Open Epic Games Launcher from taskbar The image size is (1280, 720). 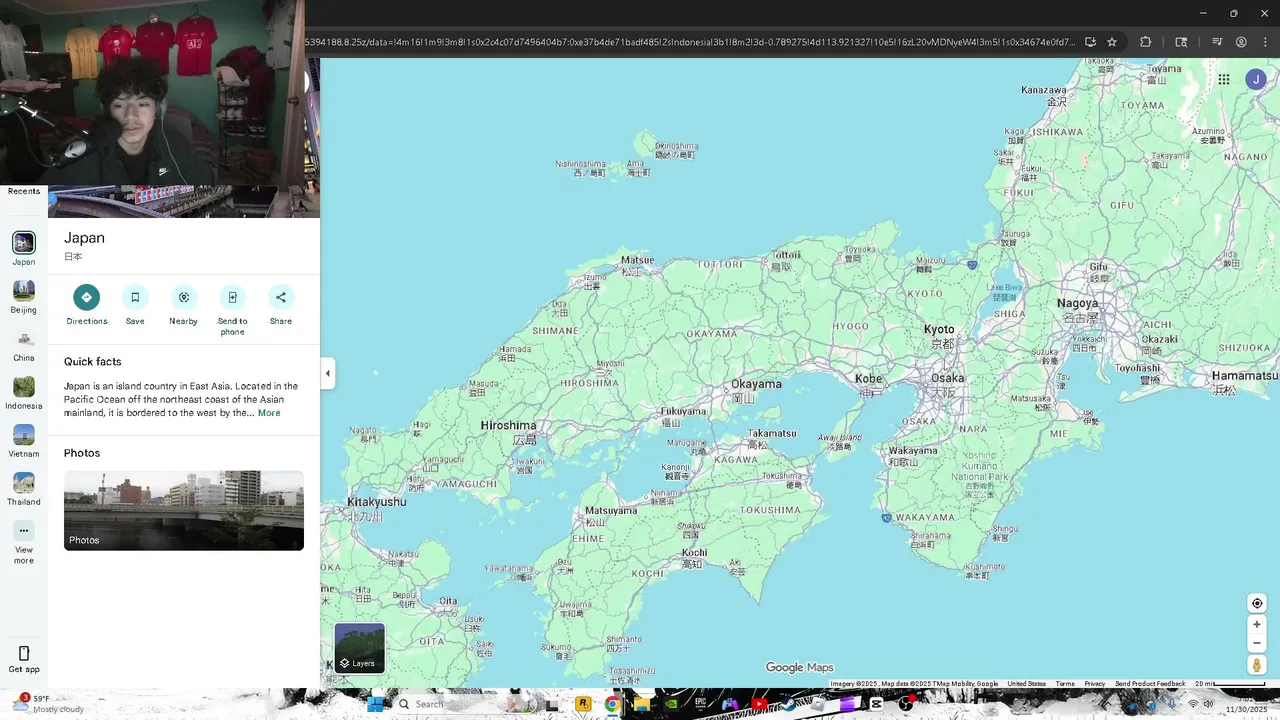coord(701,704)
